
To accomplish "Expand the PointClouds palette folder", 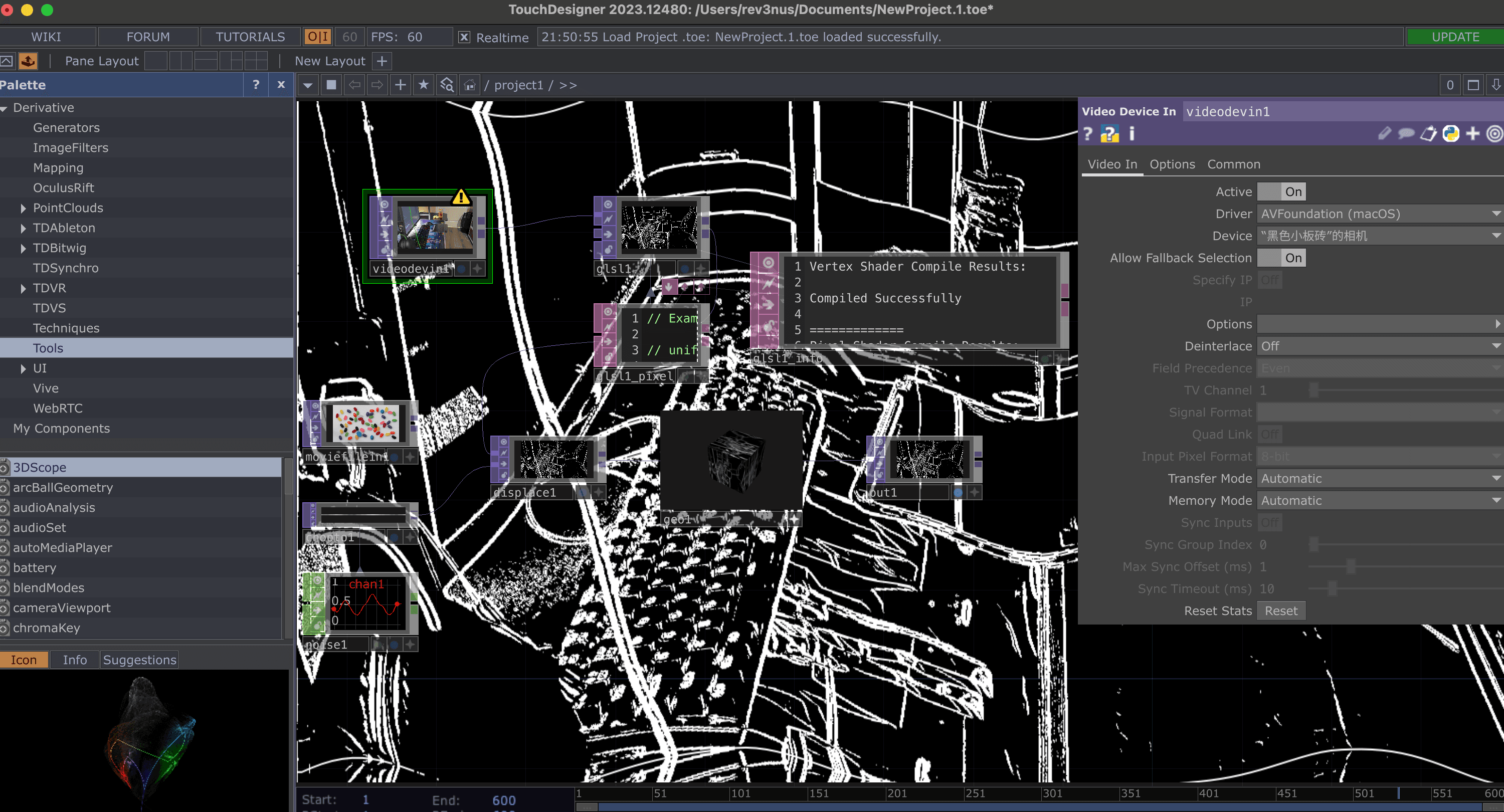I will (23, 209).
